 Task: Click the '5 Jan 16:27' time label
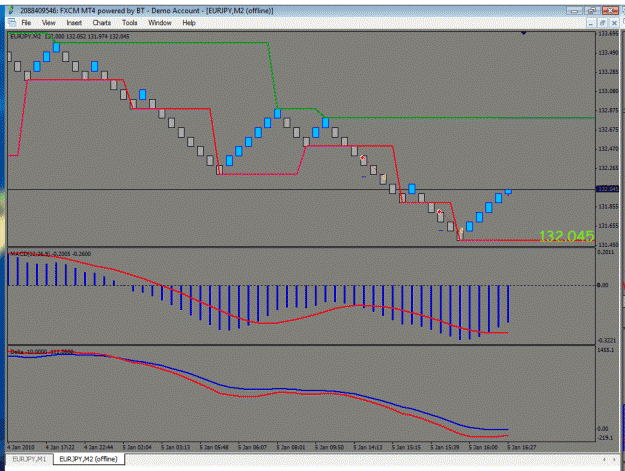coord(522,447)
